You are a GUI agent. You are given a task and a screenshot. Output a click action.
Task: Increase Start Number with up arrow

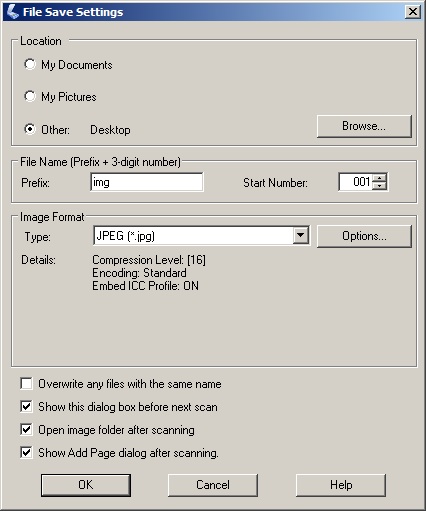point(379,178)
